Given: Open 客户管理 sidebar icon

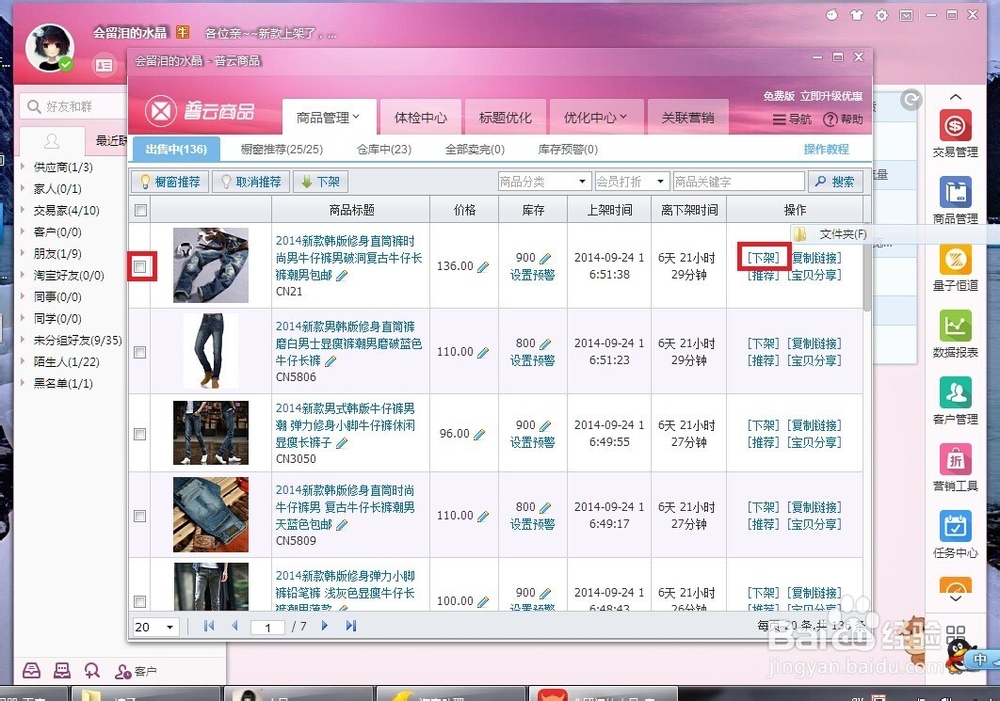Looking at the screenshot, I should [x=955, y=392].
